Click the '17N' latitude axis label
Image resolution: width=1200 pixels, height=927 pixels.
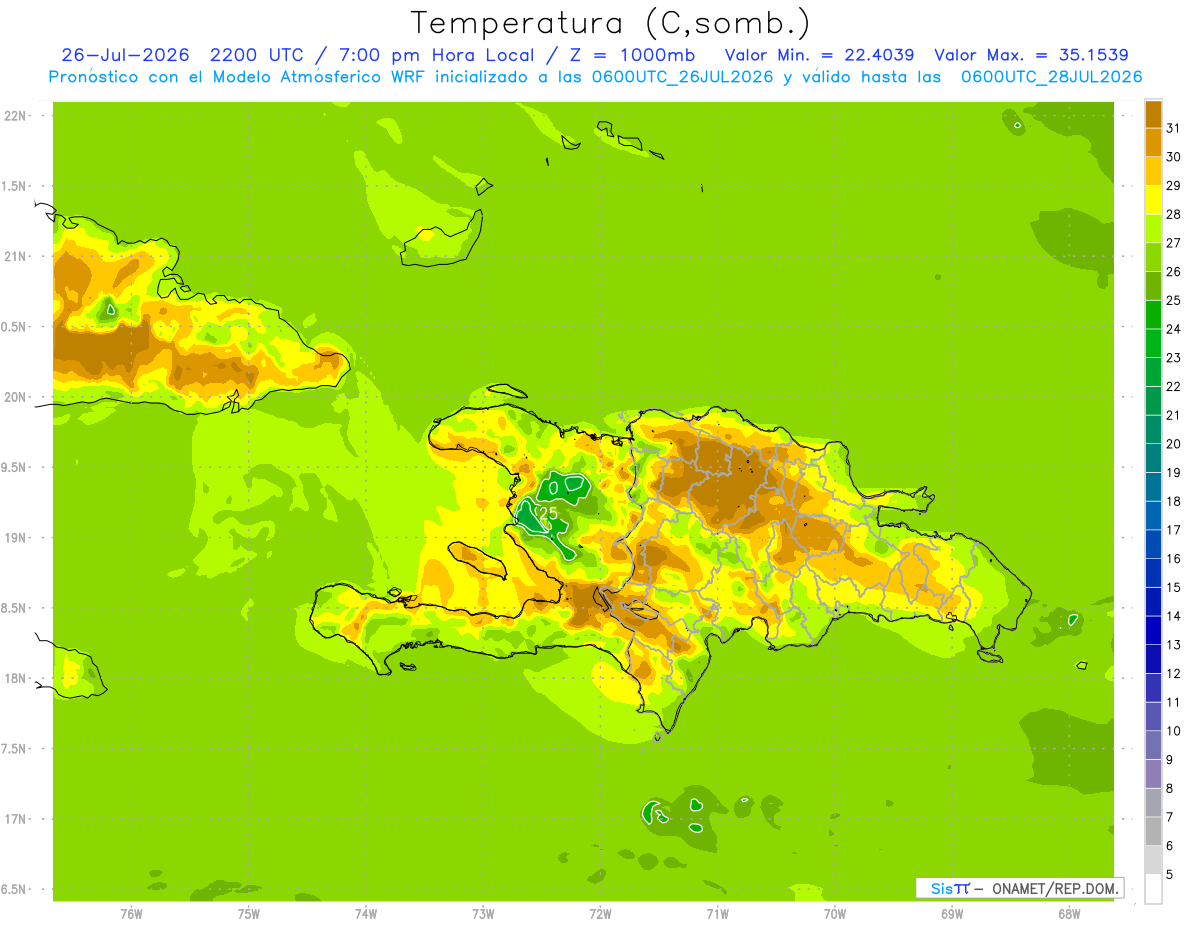coord(15,819)
